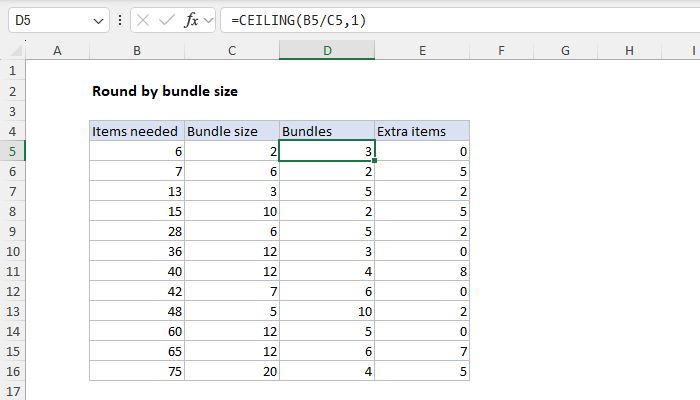Click Bundle size cell with value 20
This screenshot has height=400, width=700.
tap(232, 371)
